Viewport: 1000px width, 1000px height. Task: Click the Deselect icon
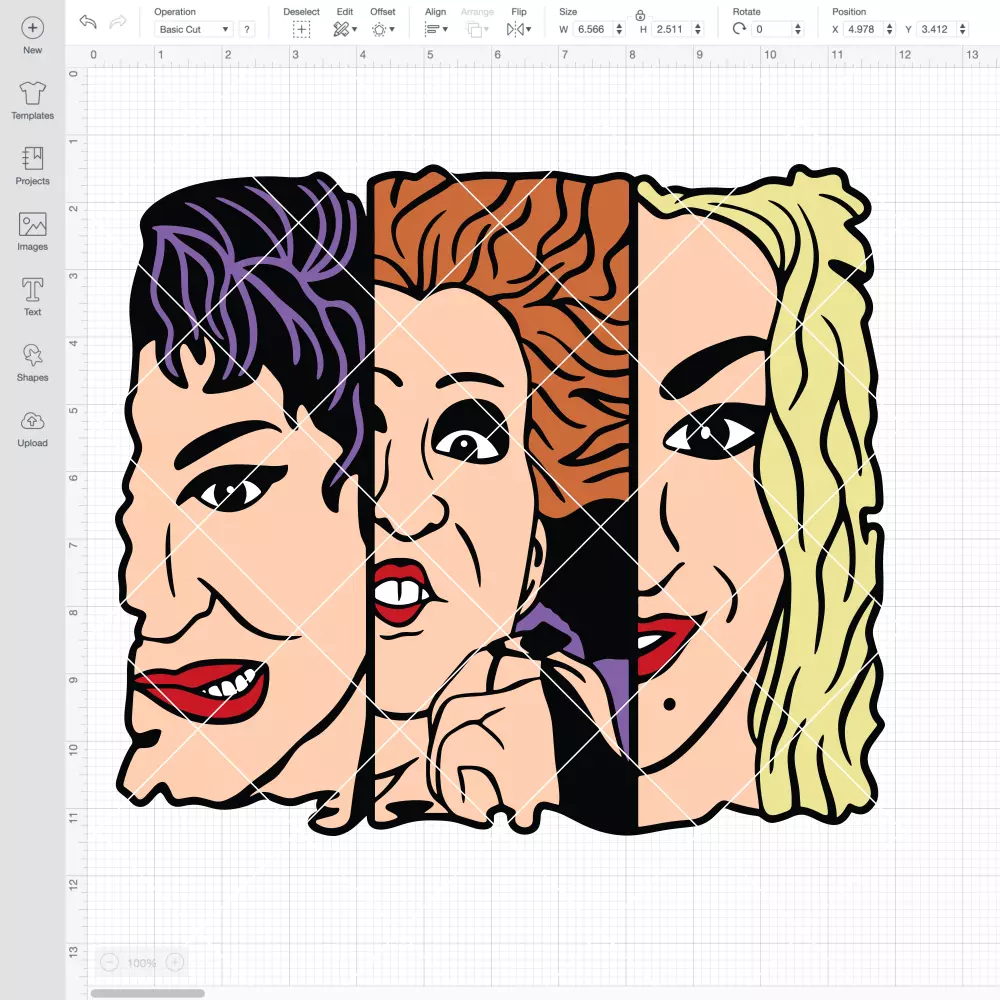302,29
